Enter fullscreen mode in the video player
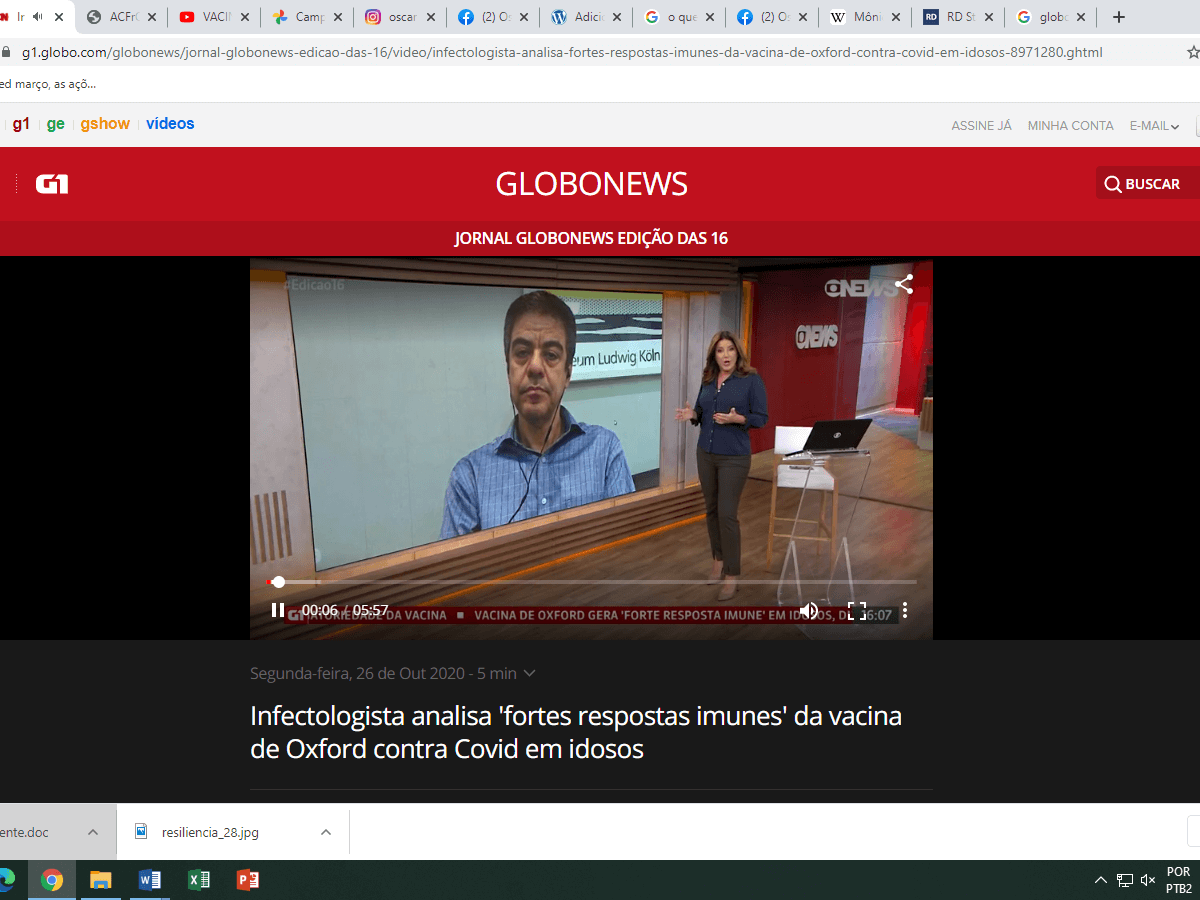Viewport: 1200px width, 900px height. 857,611
